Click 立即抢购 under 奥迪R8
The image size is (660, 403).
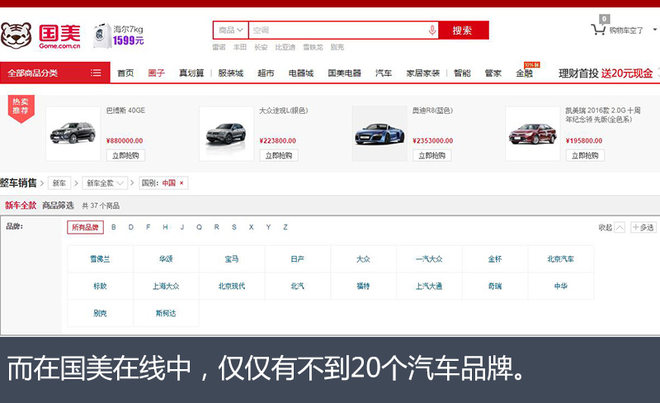[x=432, y=155]
